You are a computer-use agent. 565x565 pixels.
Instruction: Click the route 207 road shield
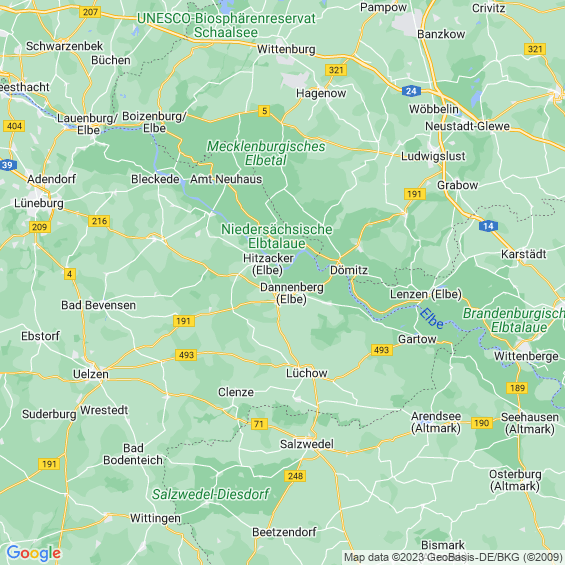point(90,12)
